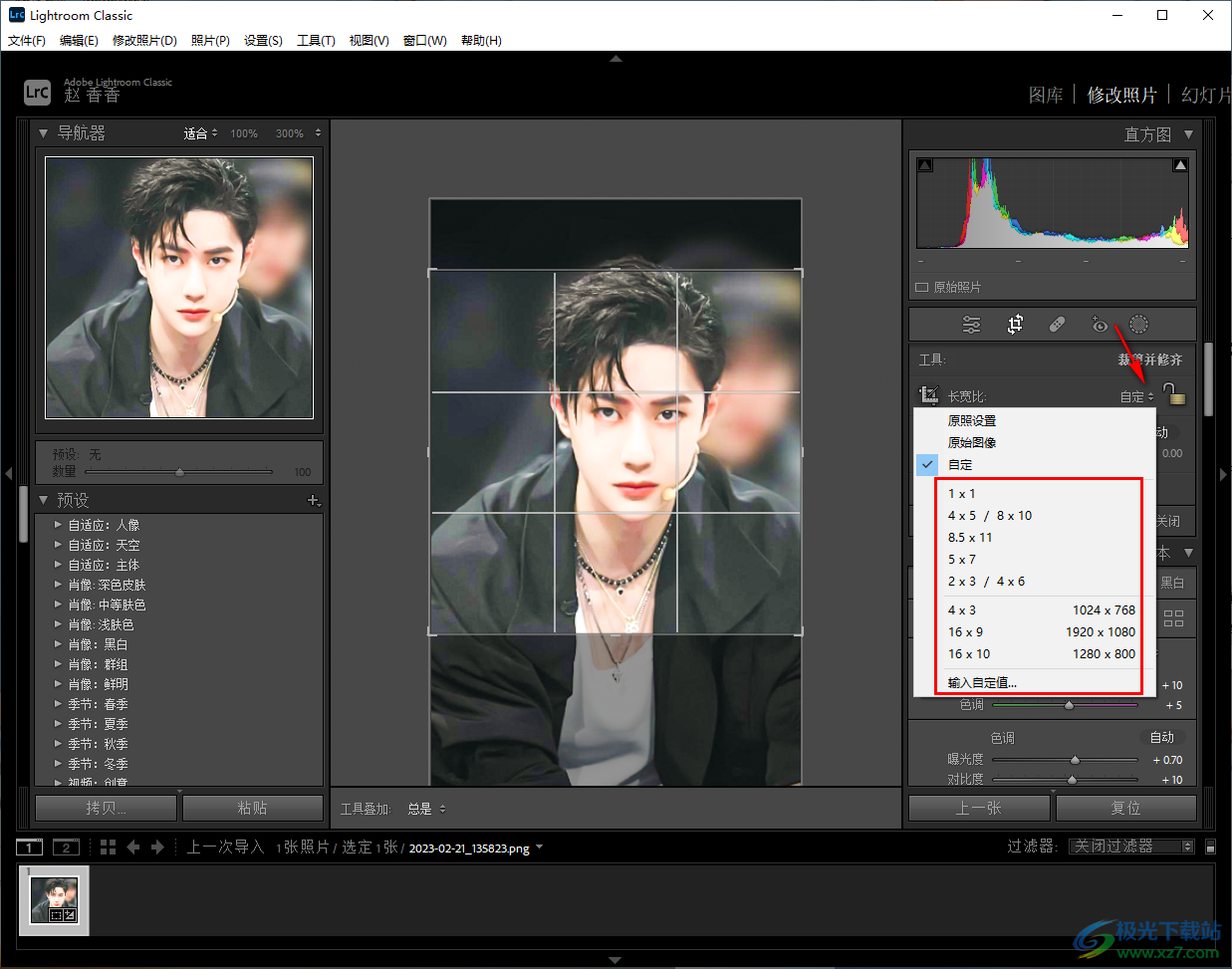1232x969 pixels.
Task: Collapse top panel with arrow
Action: pos(616,59)
